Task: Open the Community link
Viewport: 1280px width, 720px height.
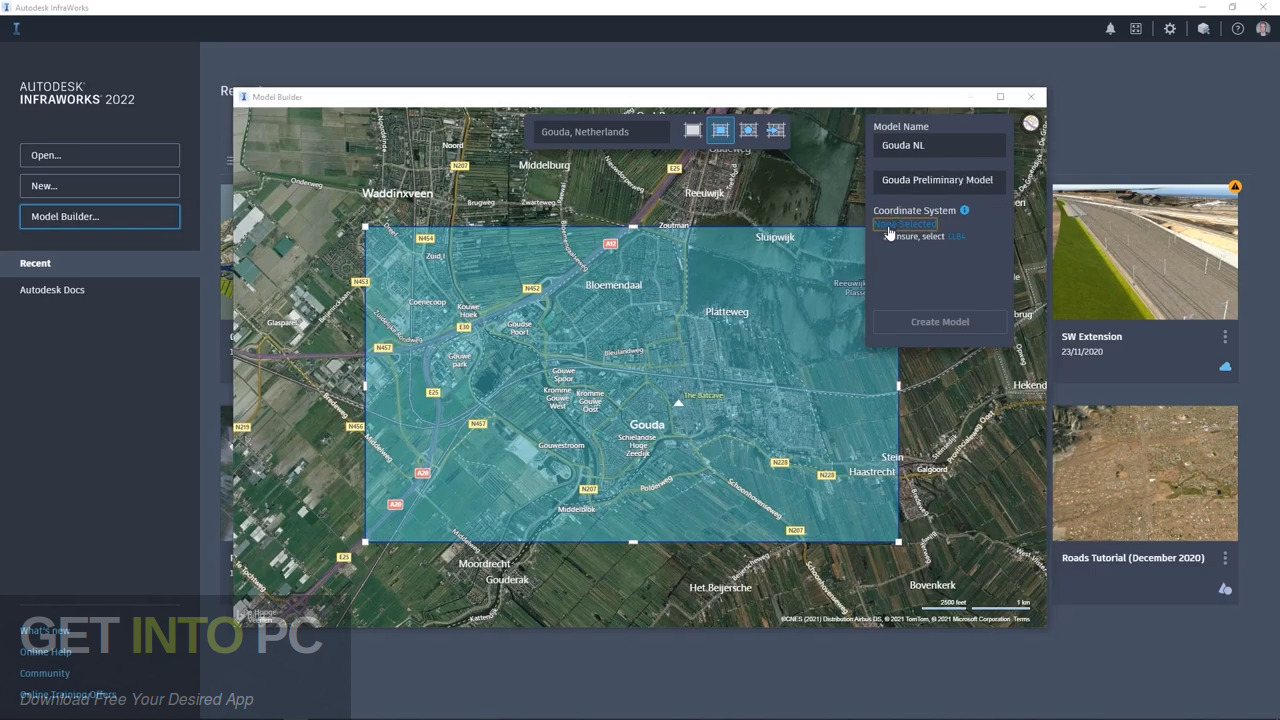Action: point(45,673)
